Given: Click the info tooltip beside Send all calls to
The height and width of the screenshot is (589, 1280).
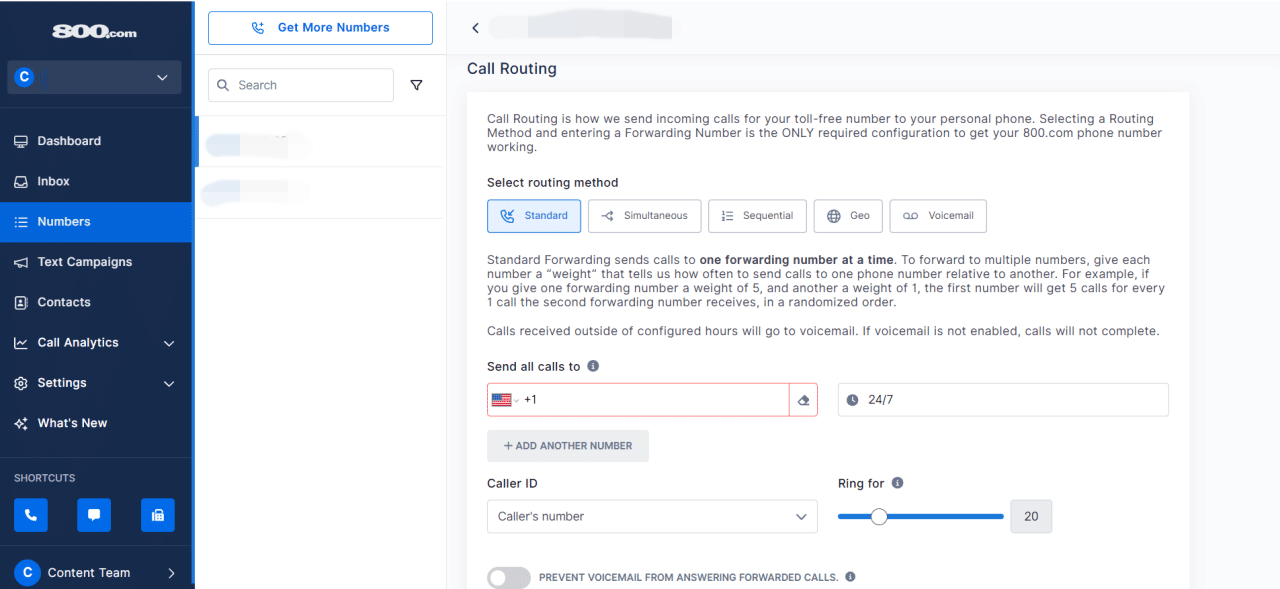Looking at the screenshot, I should (x=592, y=365).
